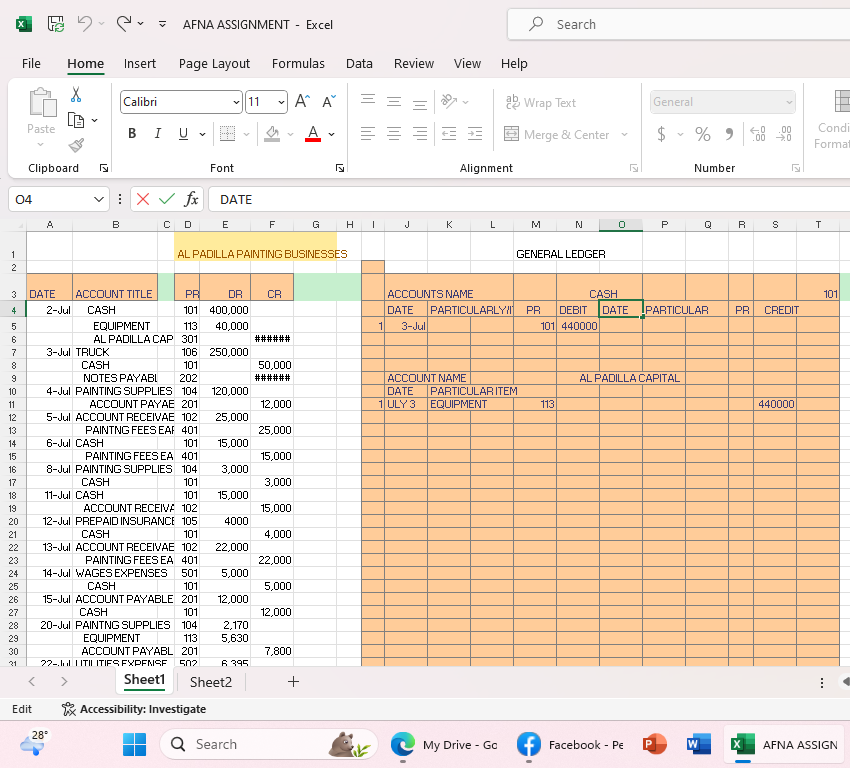Click the Paste clipboard icon

[42, 102]
